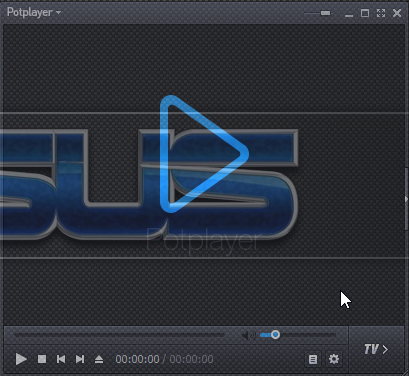Viewport: 409px width, 376px height.
Task: Mute audio via the speaker icon
Action: pos(248,335)
